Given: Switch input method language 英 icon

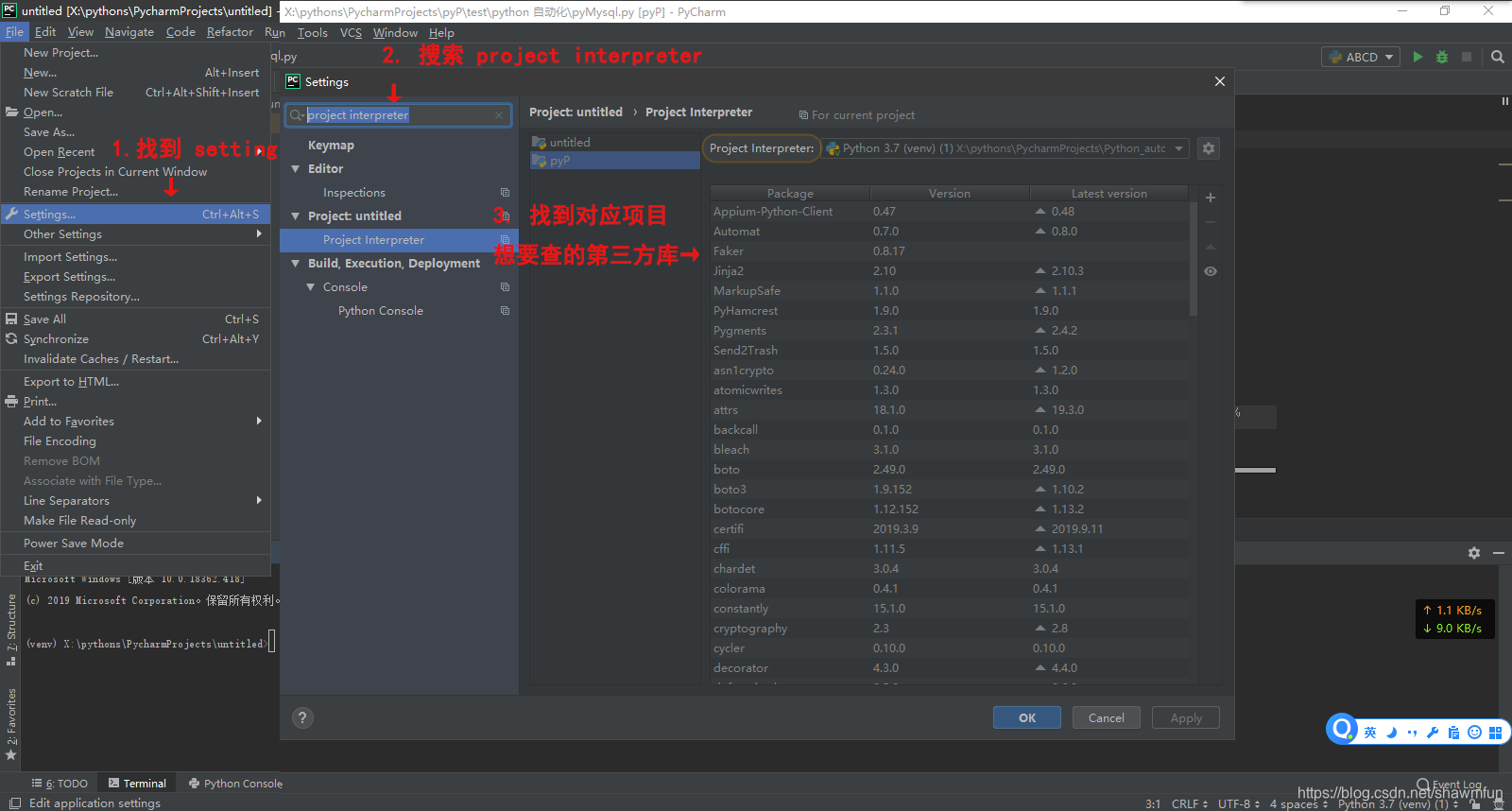Looking at the screenshot, I should 1370,733.
